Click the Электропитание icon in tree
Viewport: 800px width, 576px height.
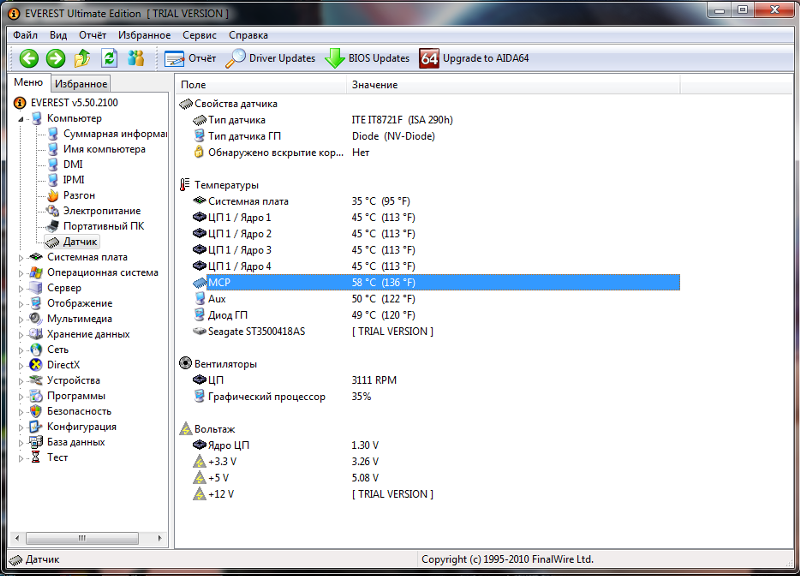(x=53, y=211)
